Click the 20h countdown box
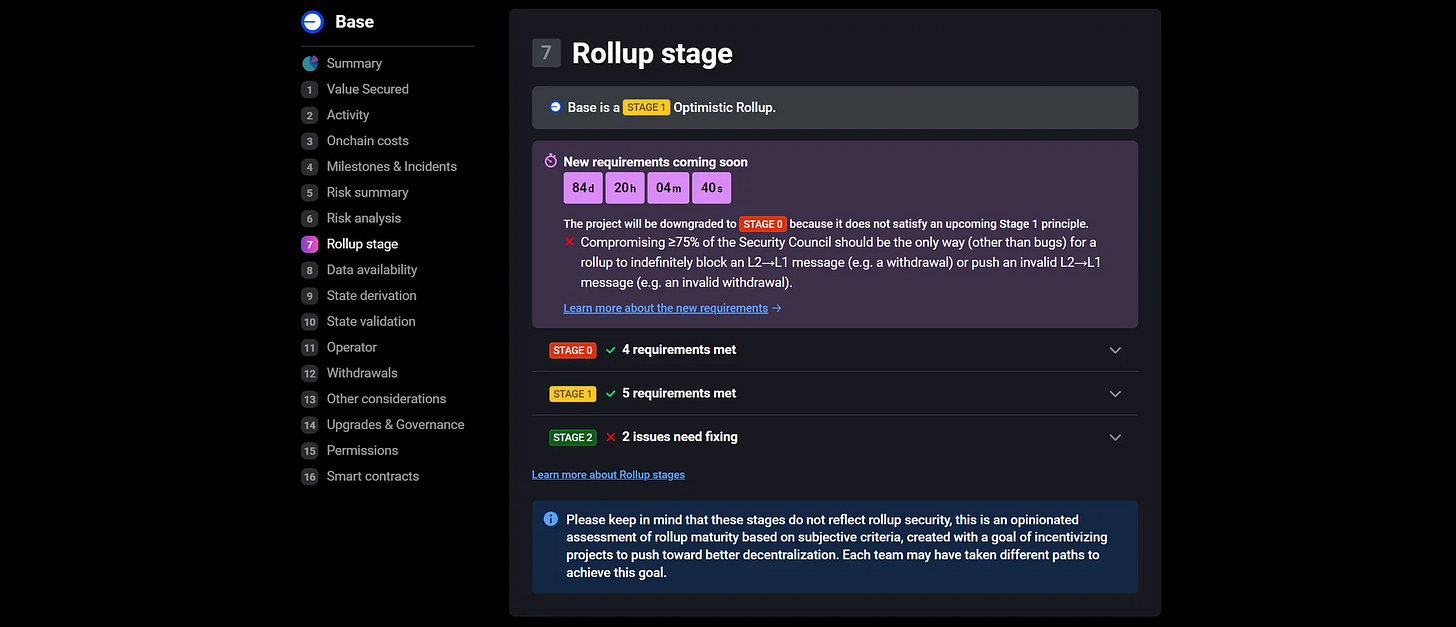The image size is (1456, 627). 625,188
